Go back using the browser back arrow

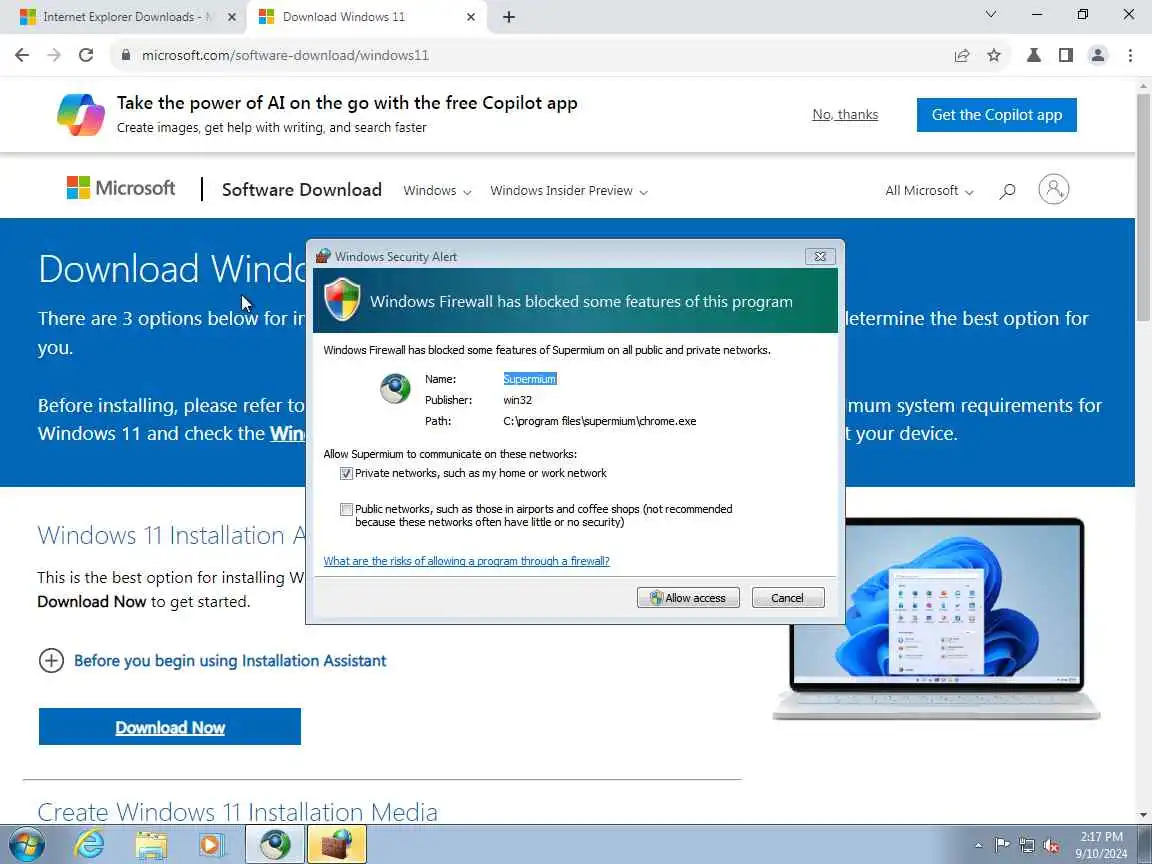[22, 55]
